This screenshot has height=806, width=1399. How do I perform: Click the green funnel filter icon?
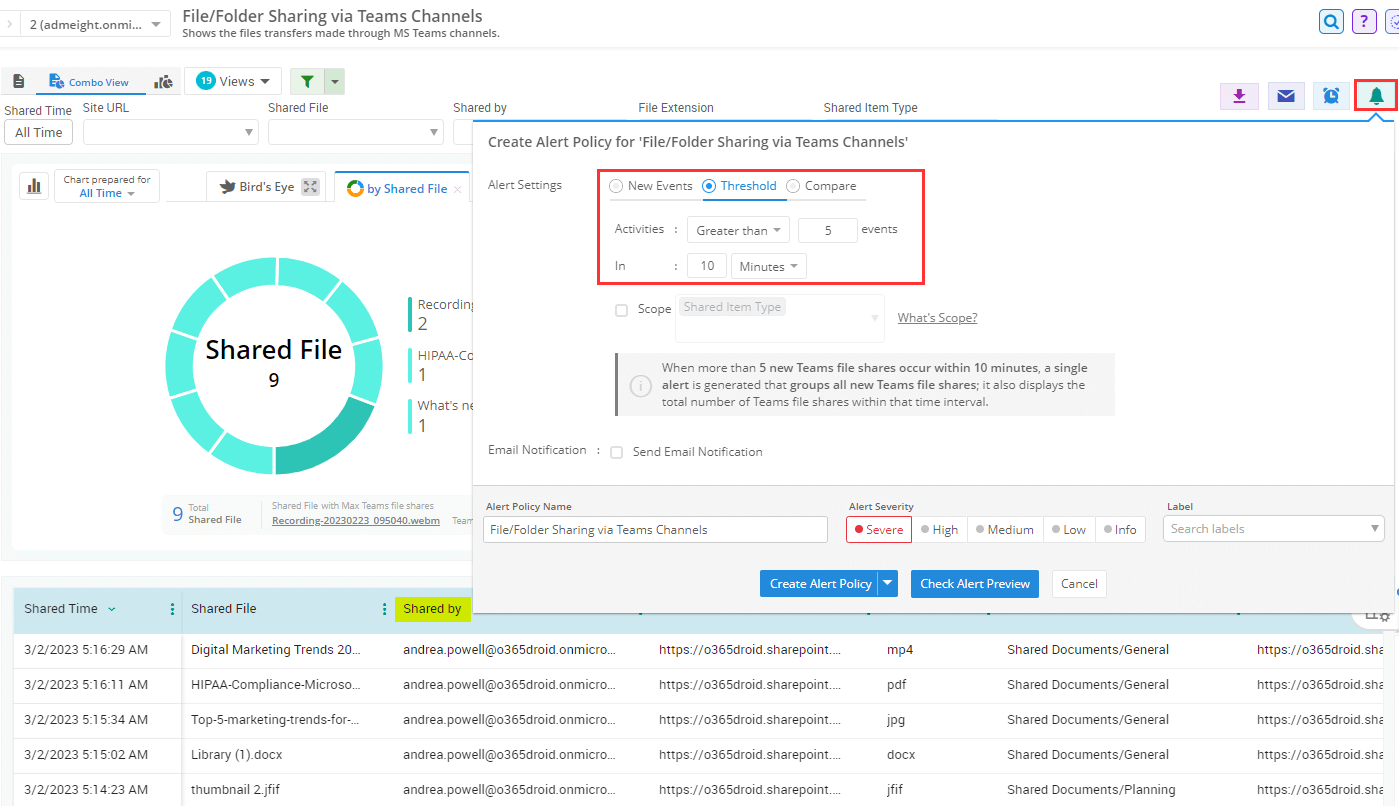pyautogui.click(x=307, y=82)
